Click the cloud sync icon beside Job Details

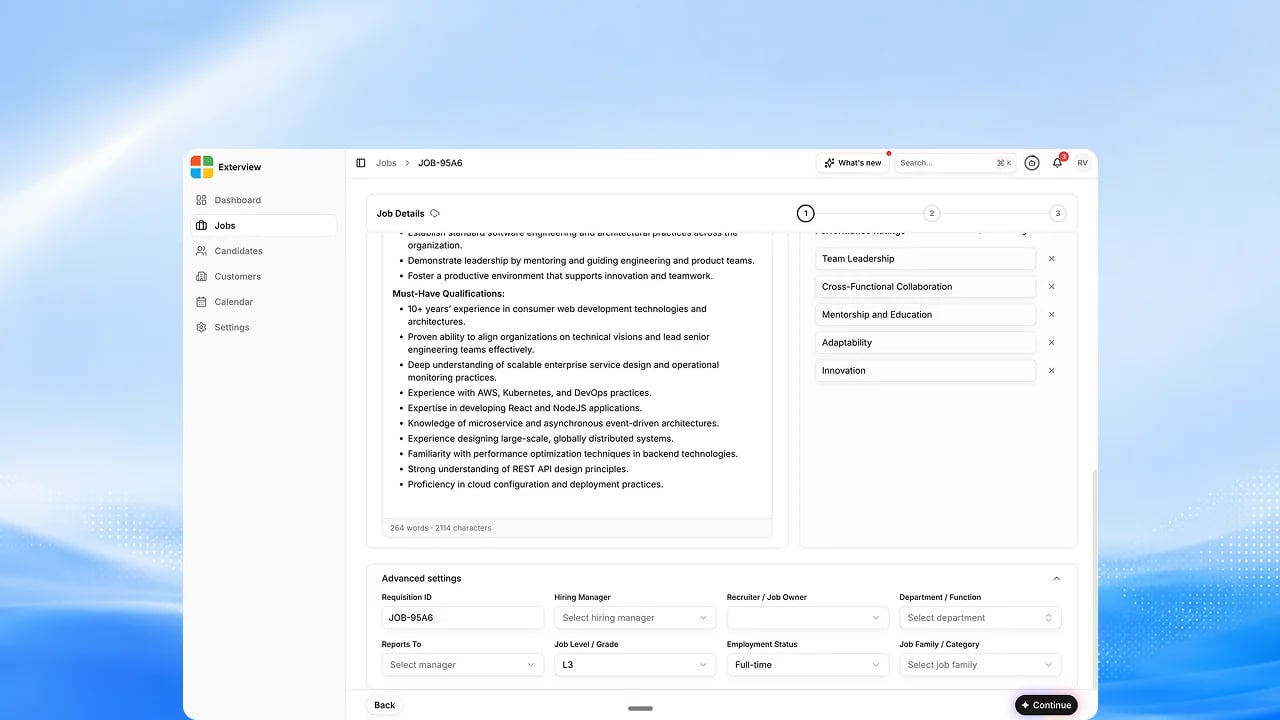(435, 214)
